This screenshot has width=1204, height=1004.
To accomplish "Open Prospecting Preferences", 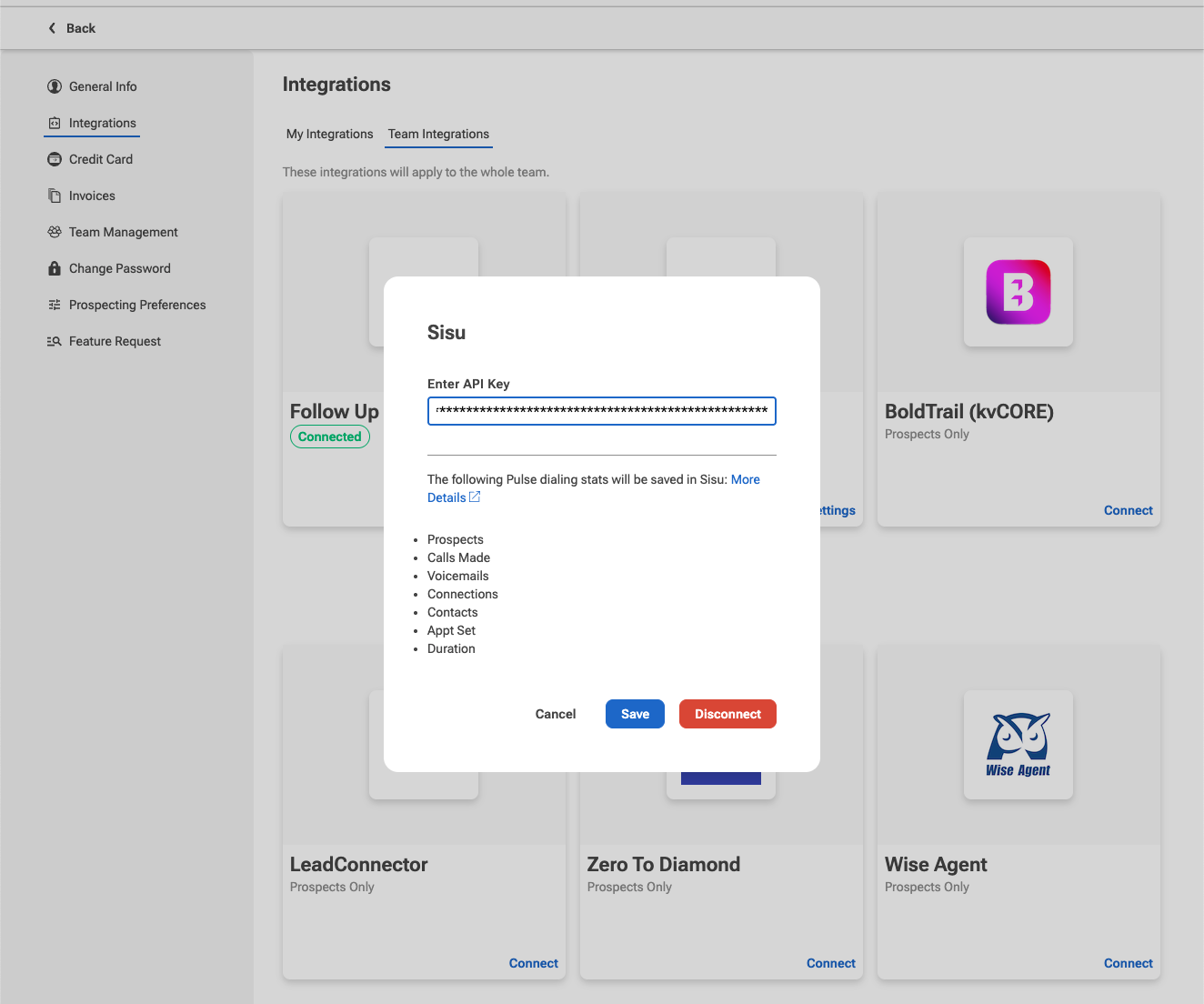I will point(137,305).
